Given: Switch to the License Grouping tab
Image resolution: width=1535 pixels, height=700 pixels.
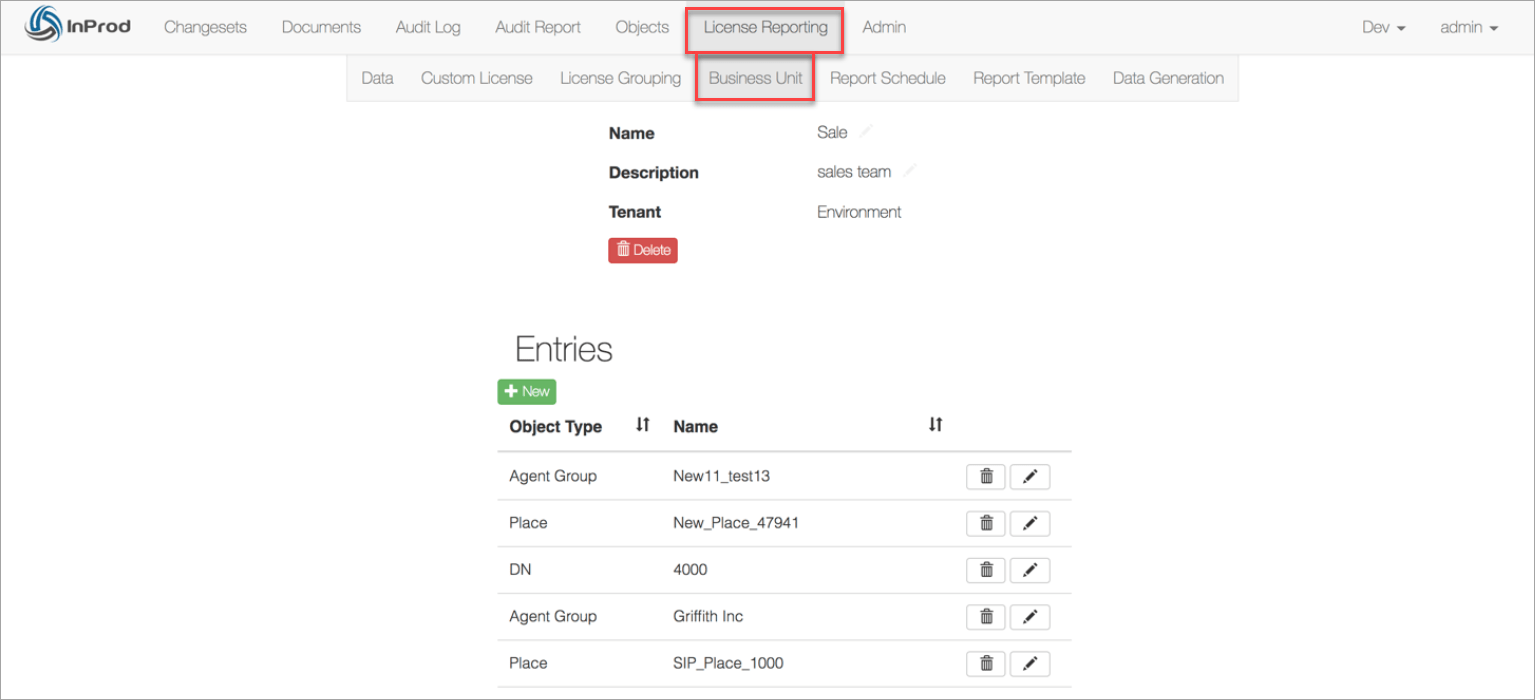Looking at the screenshot, I should [620, 78].
